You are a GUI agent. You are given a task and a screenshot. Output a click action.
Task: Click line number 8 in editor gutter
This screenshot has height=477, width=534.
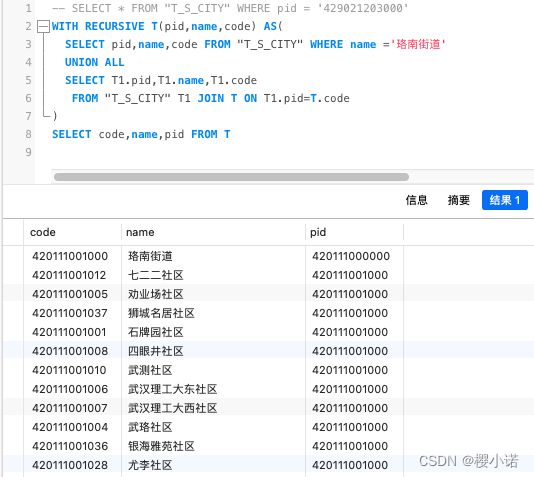coord(29,134)
